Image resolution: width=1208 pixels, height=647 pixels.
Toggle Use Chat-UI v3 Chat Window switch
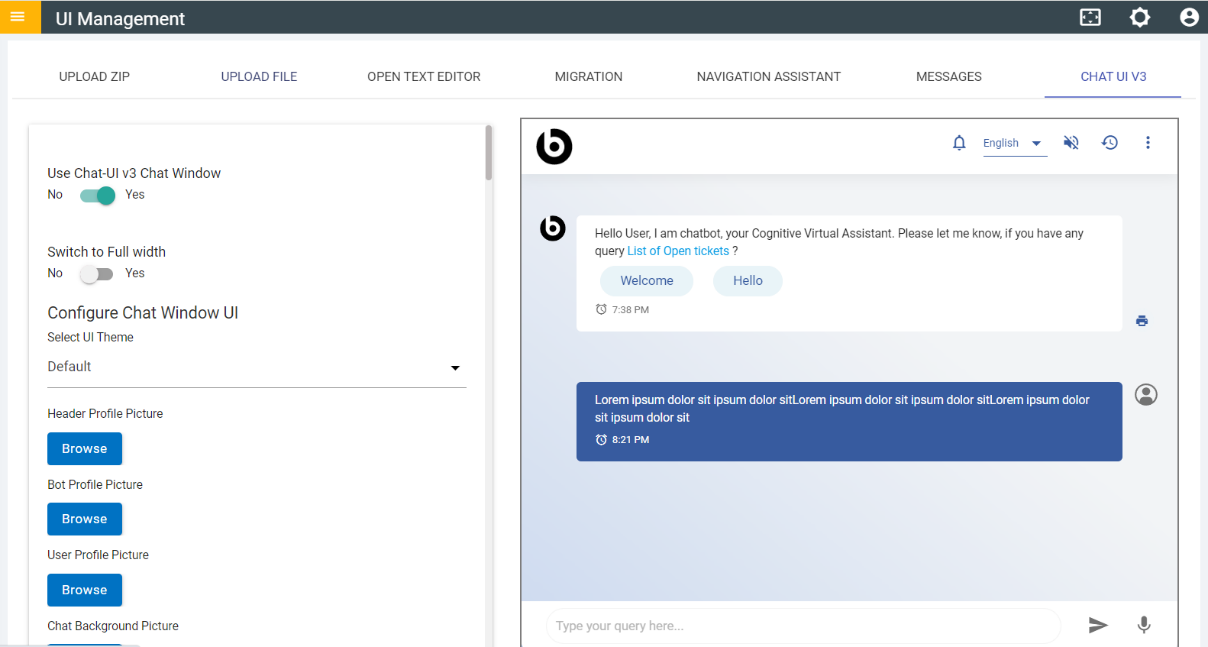pyautogui.click(x=98, y=195)
